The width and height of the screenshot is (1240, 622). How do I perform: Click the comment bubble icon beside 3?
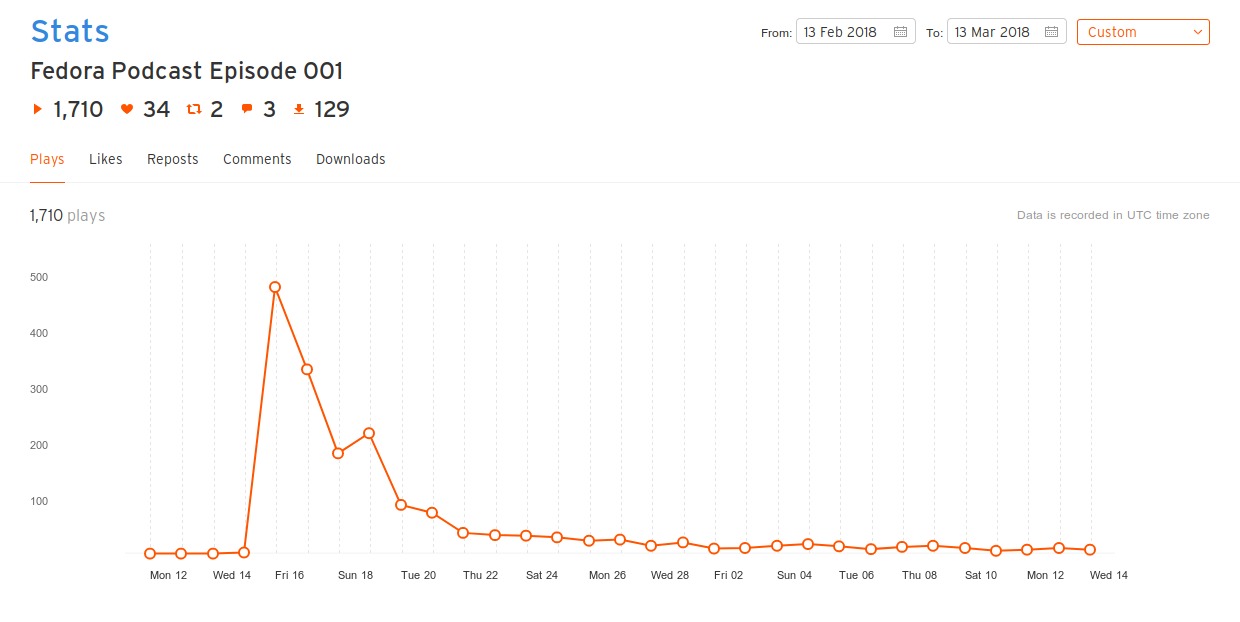[247, 110]
